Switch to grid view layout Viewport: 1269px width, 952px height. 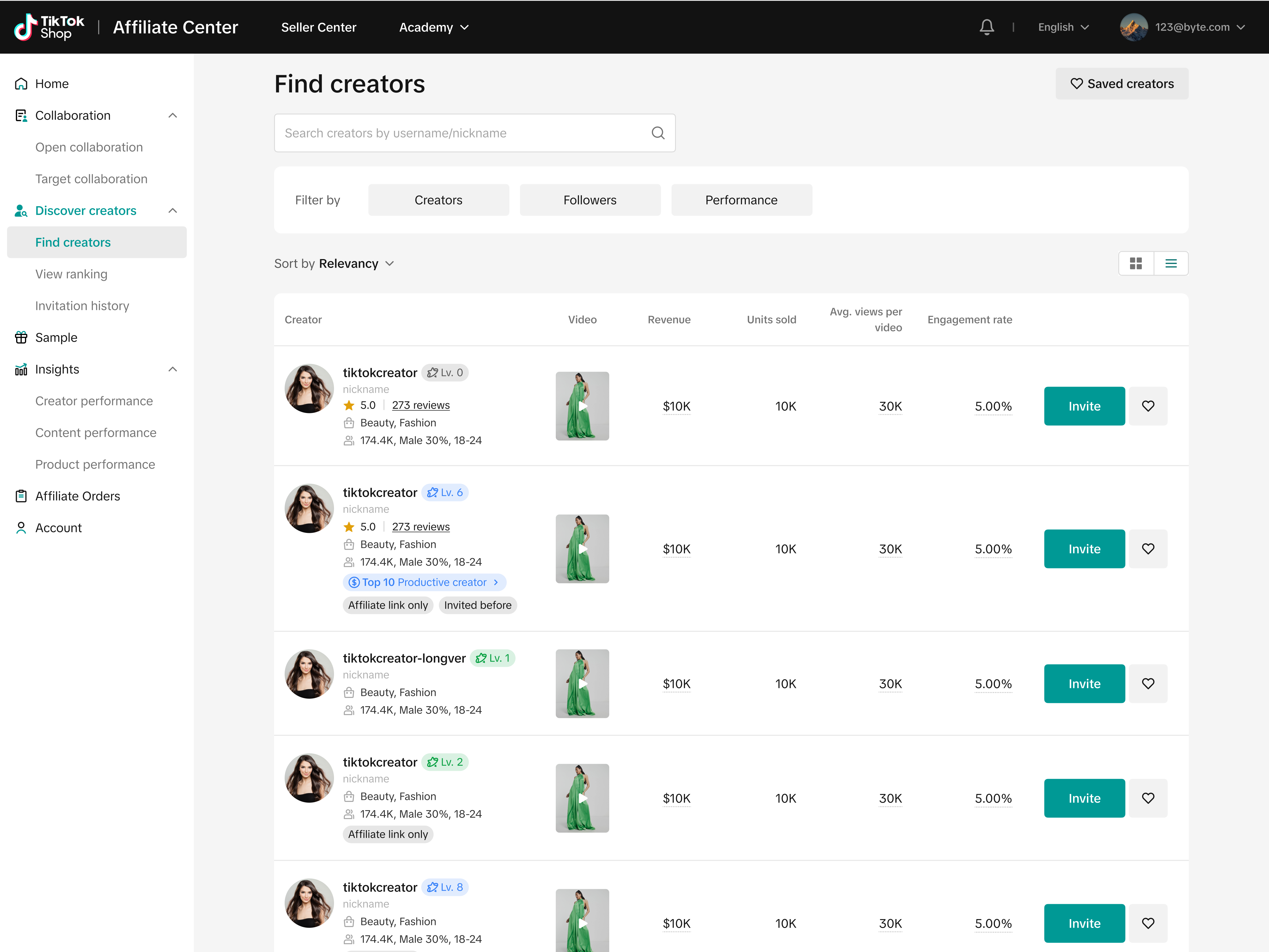click(1135, 263)
